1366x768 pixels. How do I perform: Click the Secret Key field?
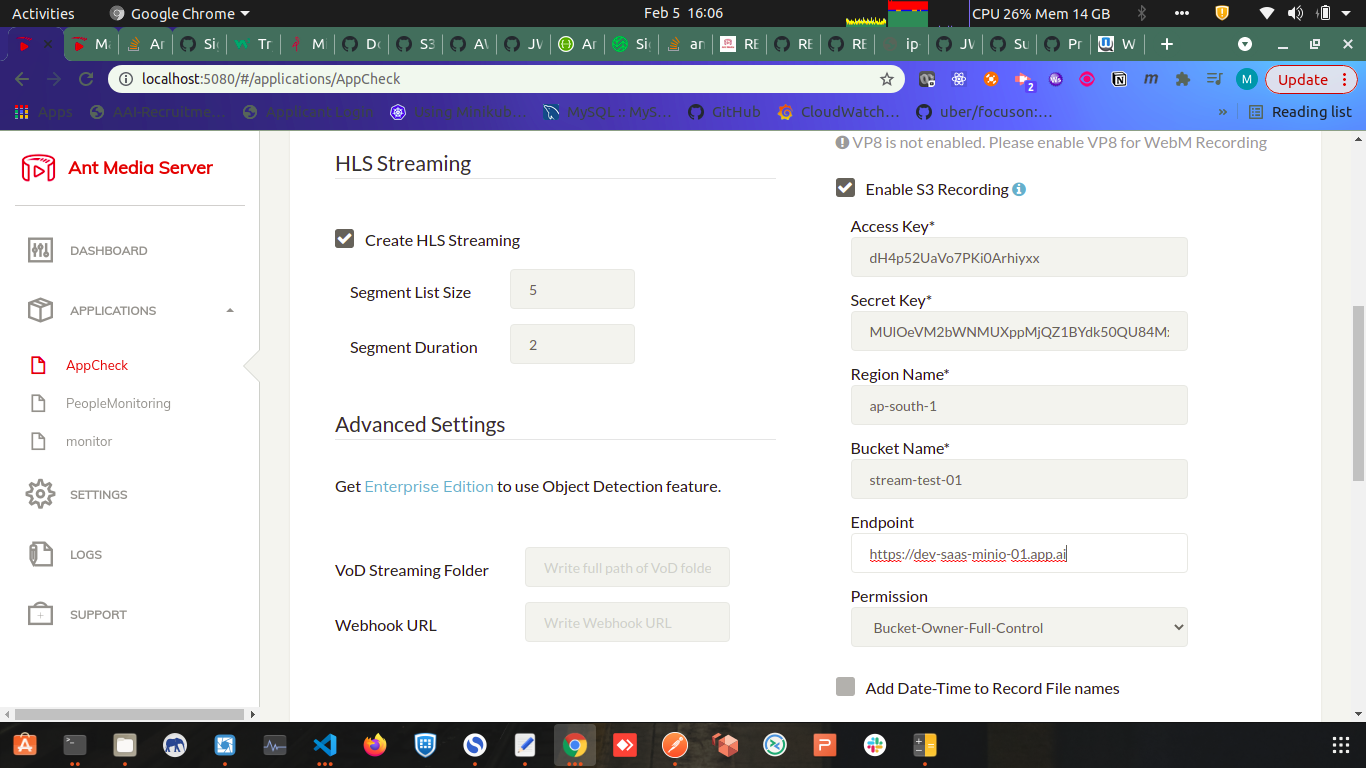1019,331
